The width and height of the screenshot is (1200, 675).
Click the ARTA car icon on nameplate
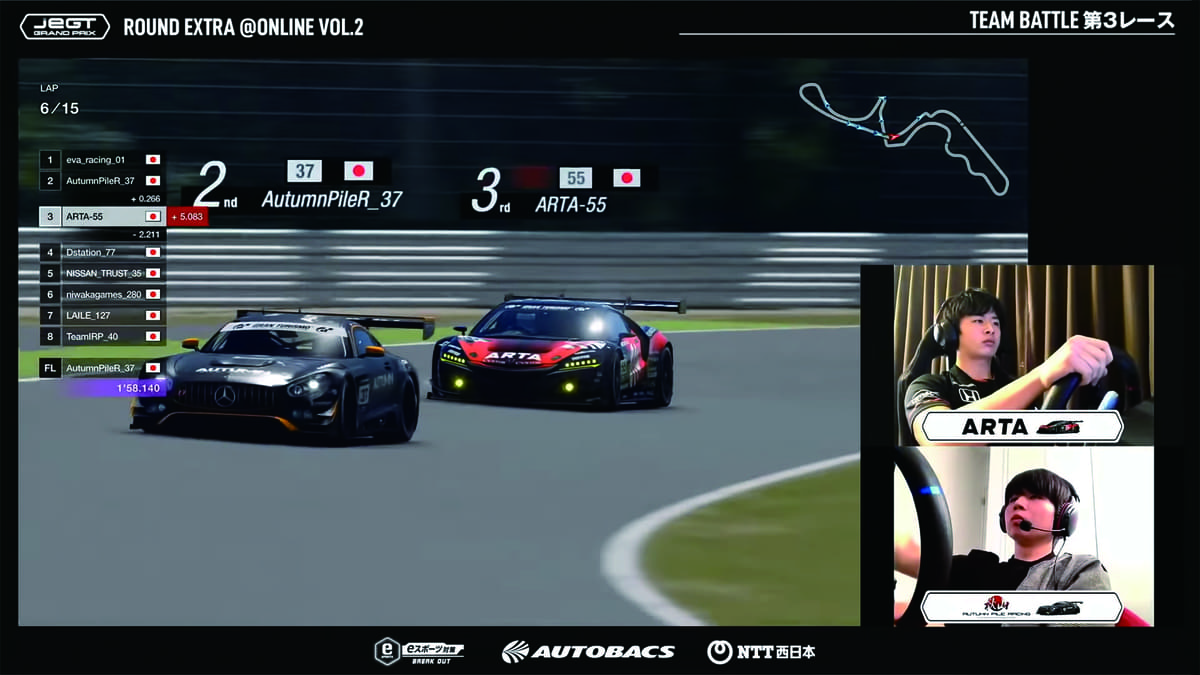1059,427
